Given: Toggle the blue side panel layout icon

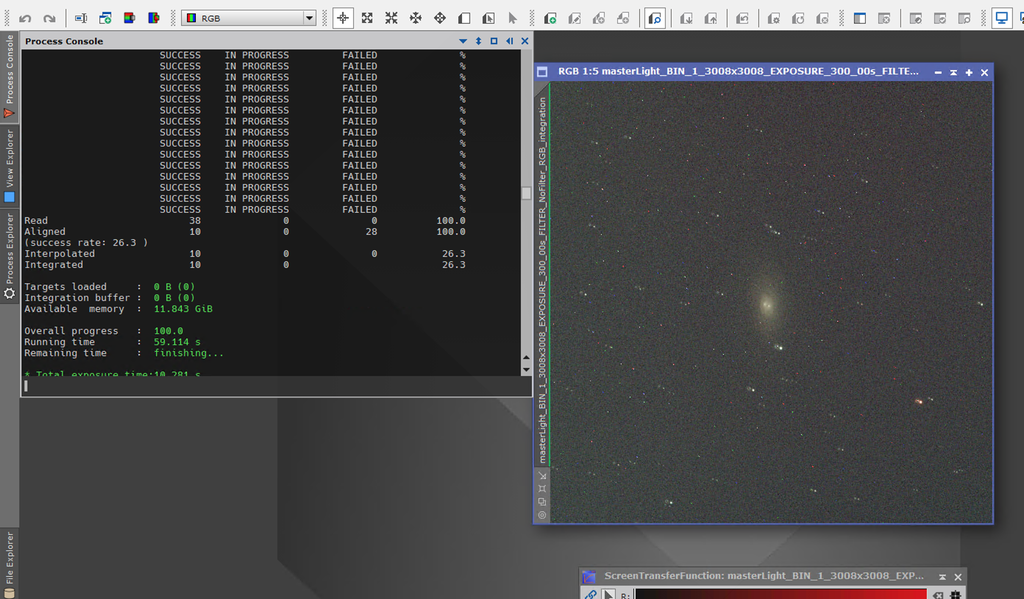Looking at the screenshot, I should [x=859, y=18].
